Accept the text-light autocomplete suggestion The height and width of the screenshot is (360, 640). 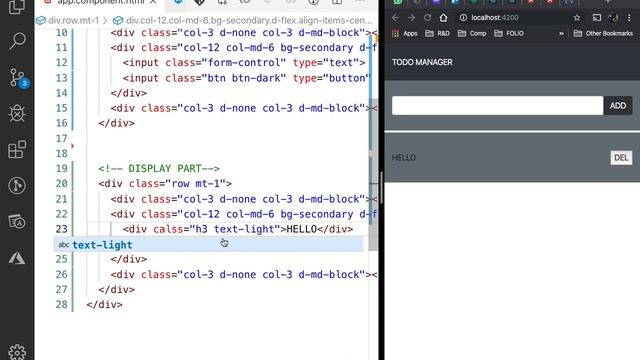coord(208,244)
